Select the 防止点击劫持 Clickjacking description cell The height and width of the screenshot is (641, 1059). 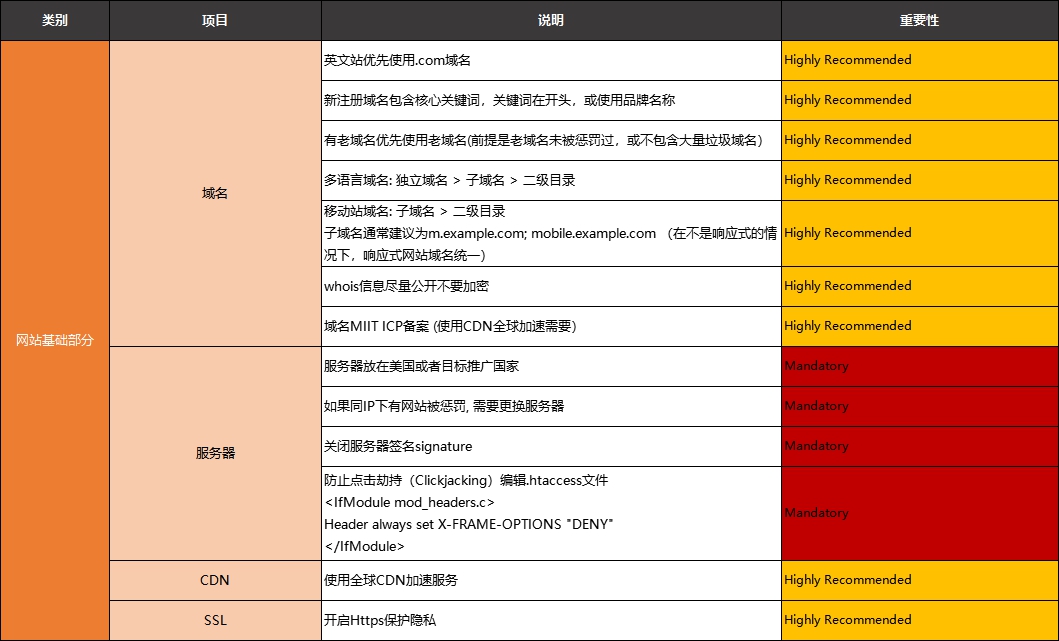click(551, 513)
